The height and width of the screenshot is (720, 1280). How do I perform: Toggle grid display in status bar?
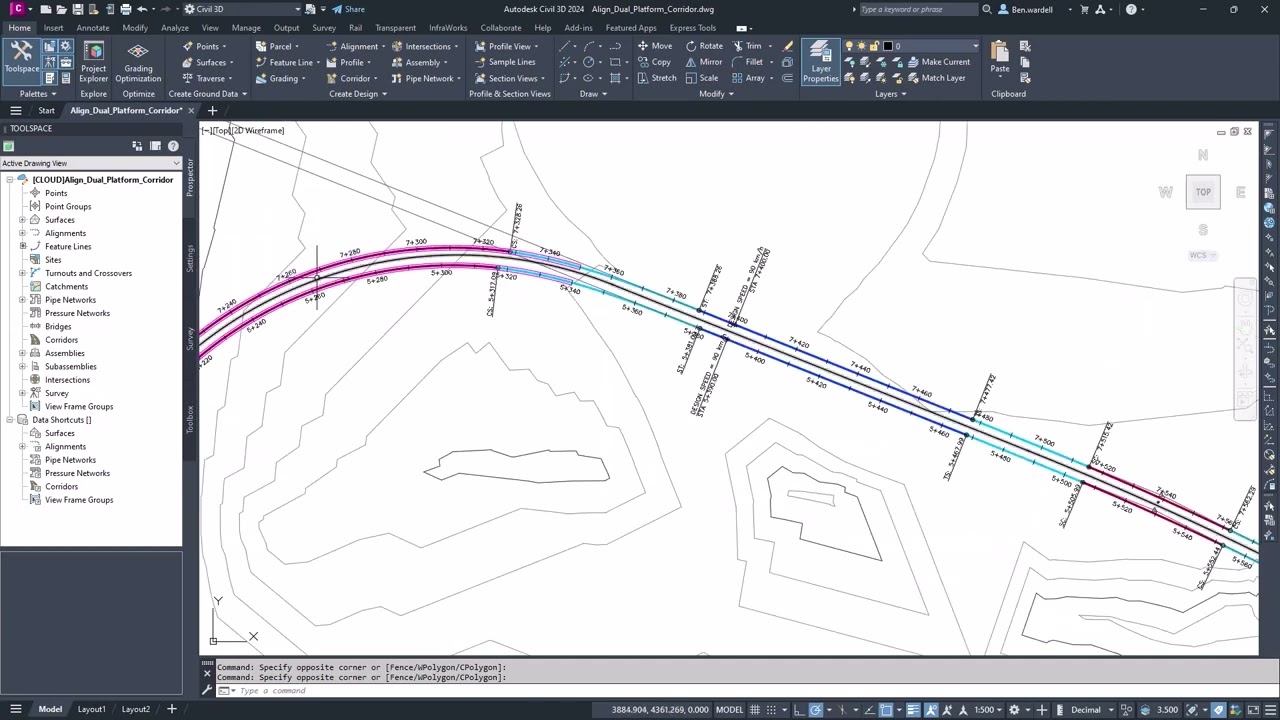point(755,710)
